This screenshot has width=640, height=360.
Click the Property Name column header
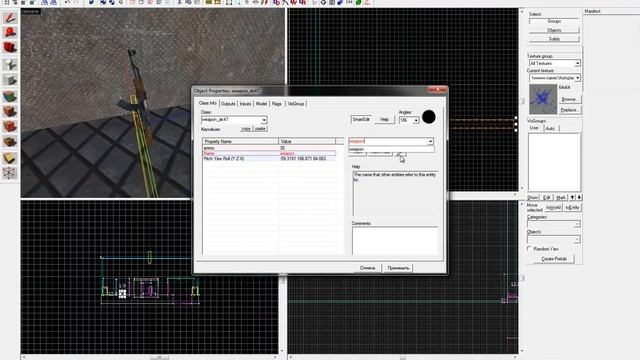(240, 141)
